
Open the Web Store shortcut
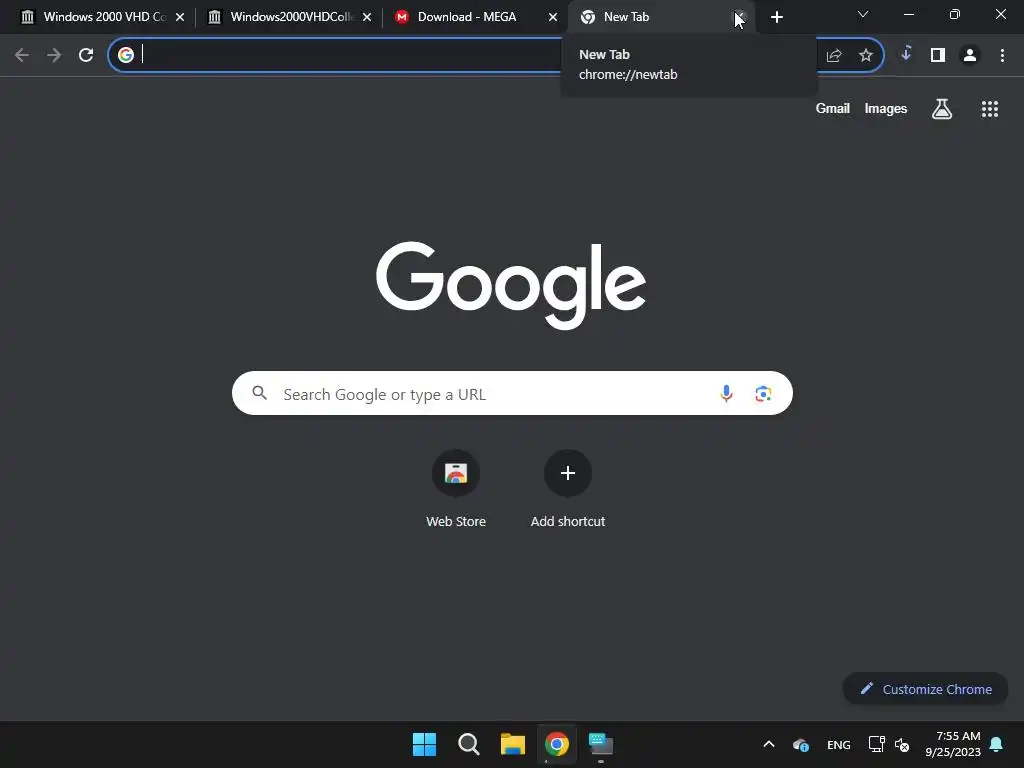click(456, 473)
